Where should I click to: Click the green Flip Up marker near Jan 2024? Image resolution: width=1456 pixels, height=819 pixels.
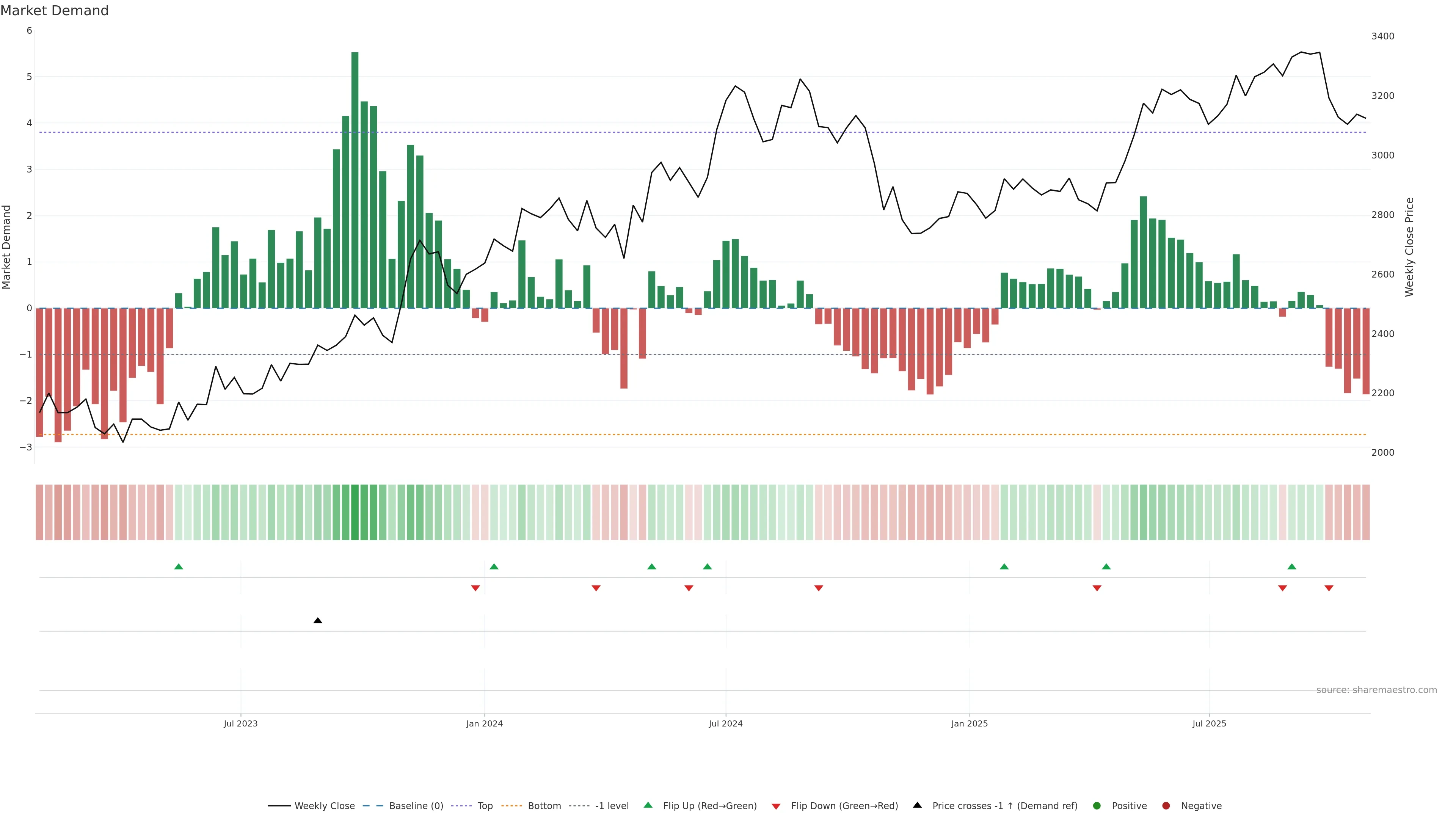coord(494,566)
